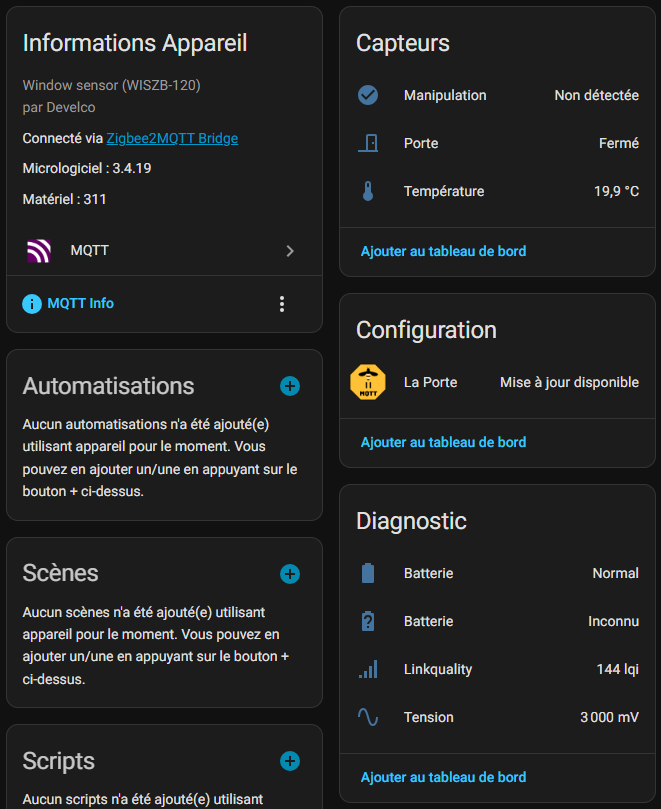Click the Linkquality signal bars icon
661x809 pixels.
368,669
